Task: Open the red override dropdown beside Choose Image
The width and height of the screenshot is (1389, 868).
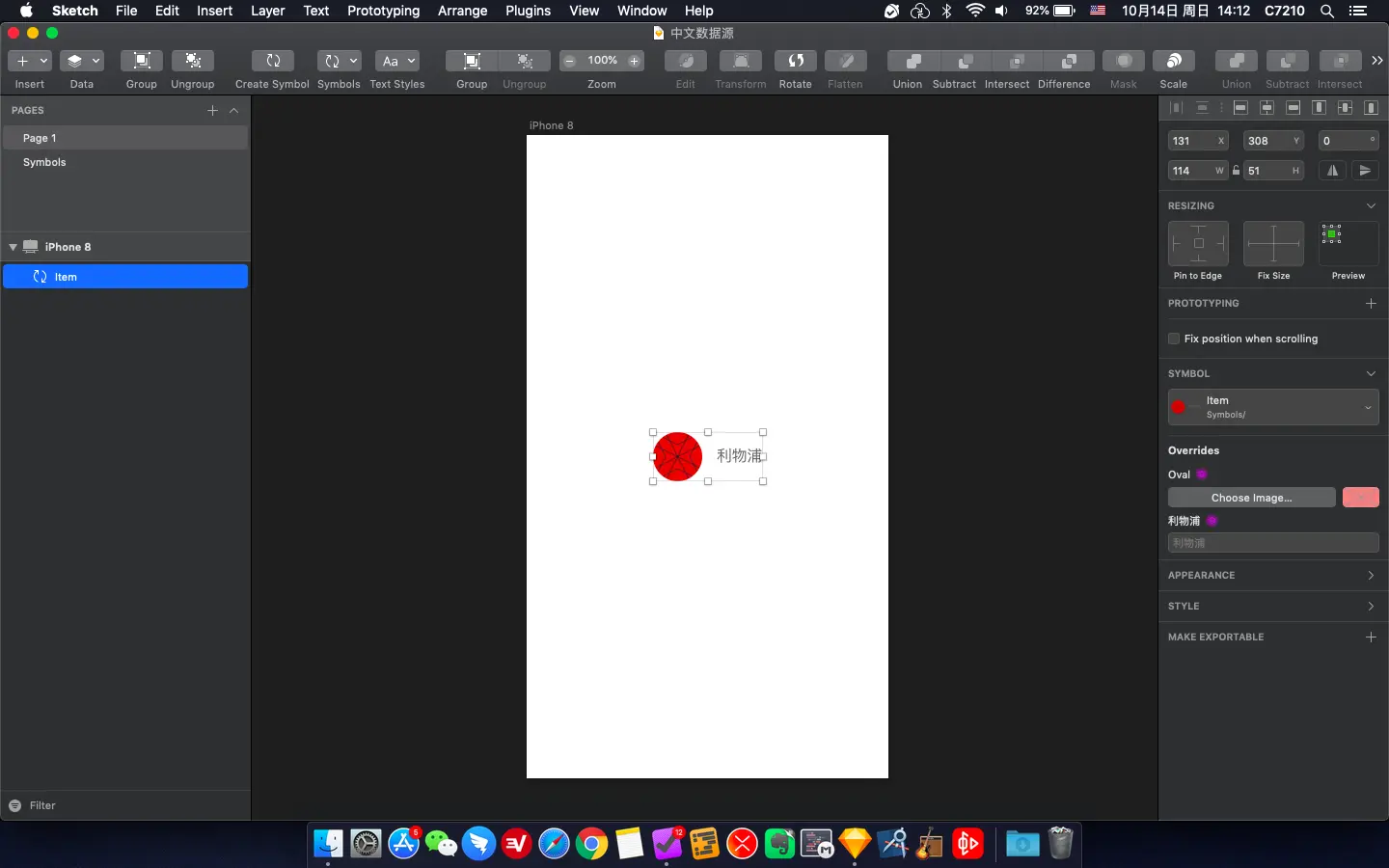Action: (1360, 498)
